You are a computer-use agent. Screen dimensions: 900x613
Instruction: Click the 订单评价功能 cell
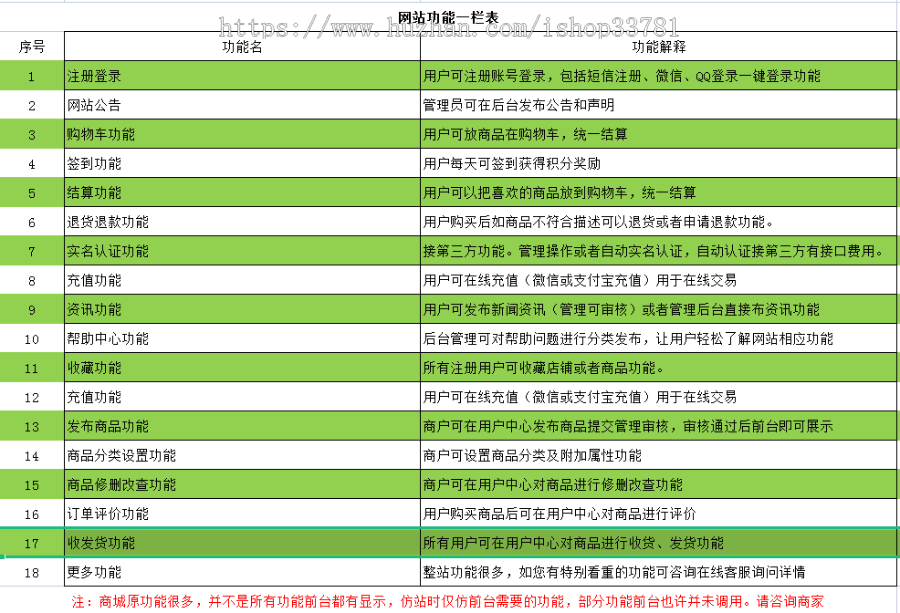coord(242,514)
